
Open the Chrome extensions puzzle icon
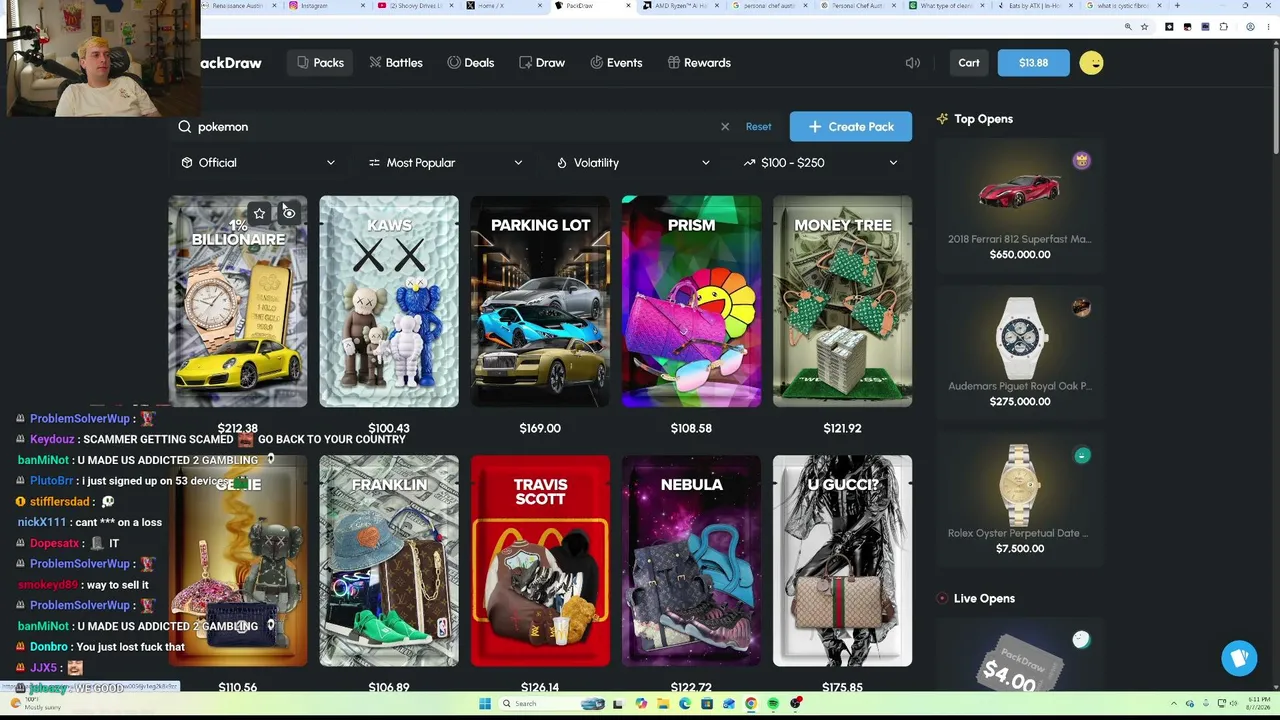(1224, 27)
